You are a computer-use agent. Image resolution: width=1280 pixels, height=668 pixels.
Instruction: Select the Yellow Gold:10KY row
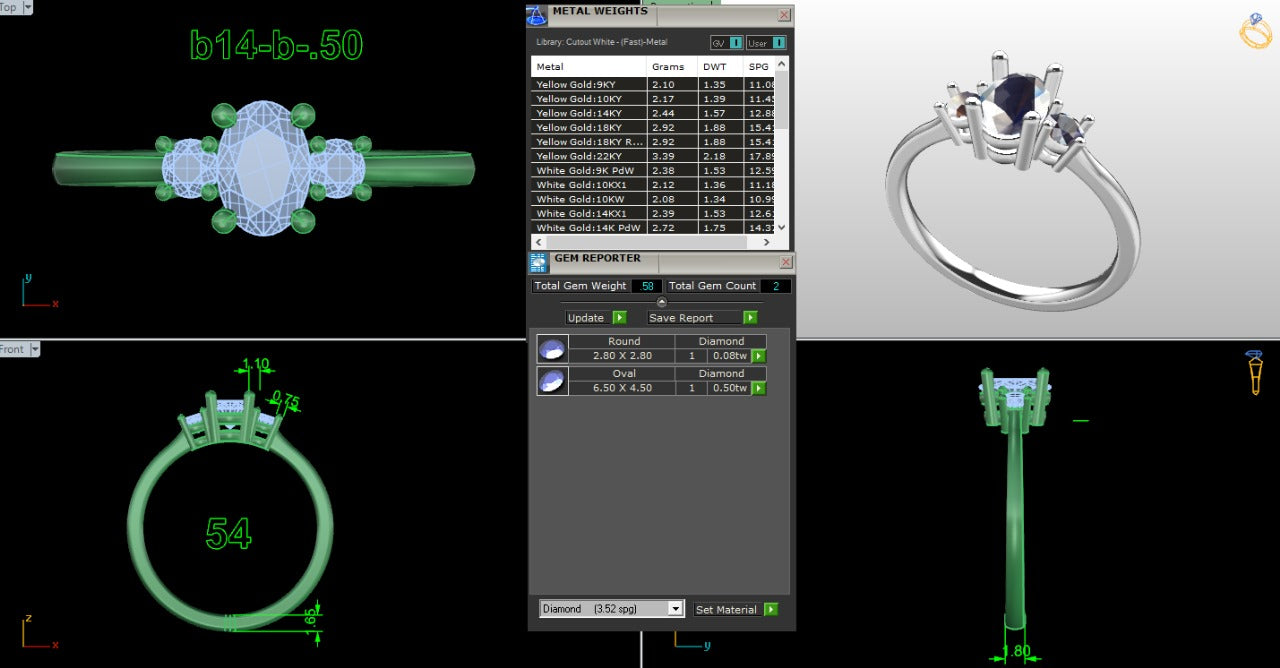point(654,99)
